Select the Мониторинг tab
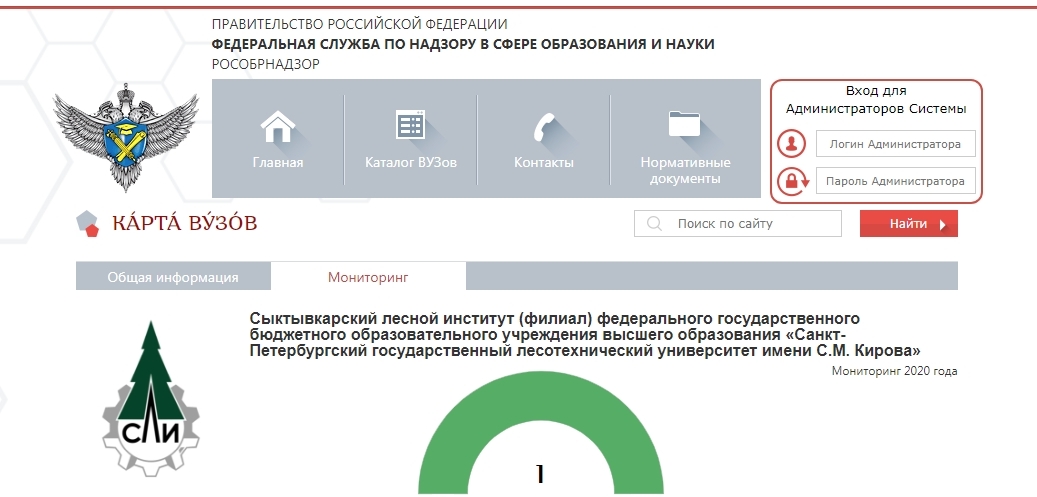This screenshot has width=1037, height=497. (368, 277)
